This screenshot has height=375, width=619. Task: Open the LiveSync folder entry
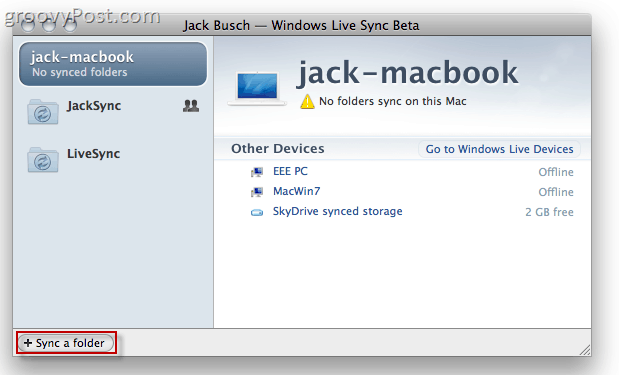tap(113, 159)
